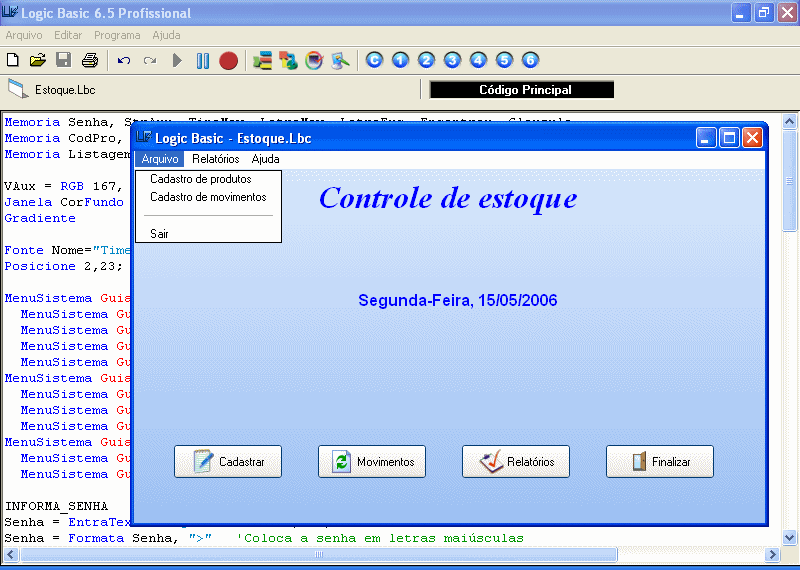
Task: Redo using the grayed redo arrow
Action: pyautogui.click(x=149, y=61)
